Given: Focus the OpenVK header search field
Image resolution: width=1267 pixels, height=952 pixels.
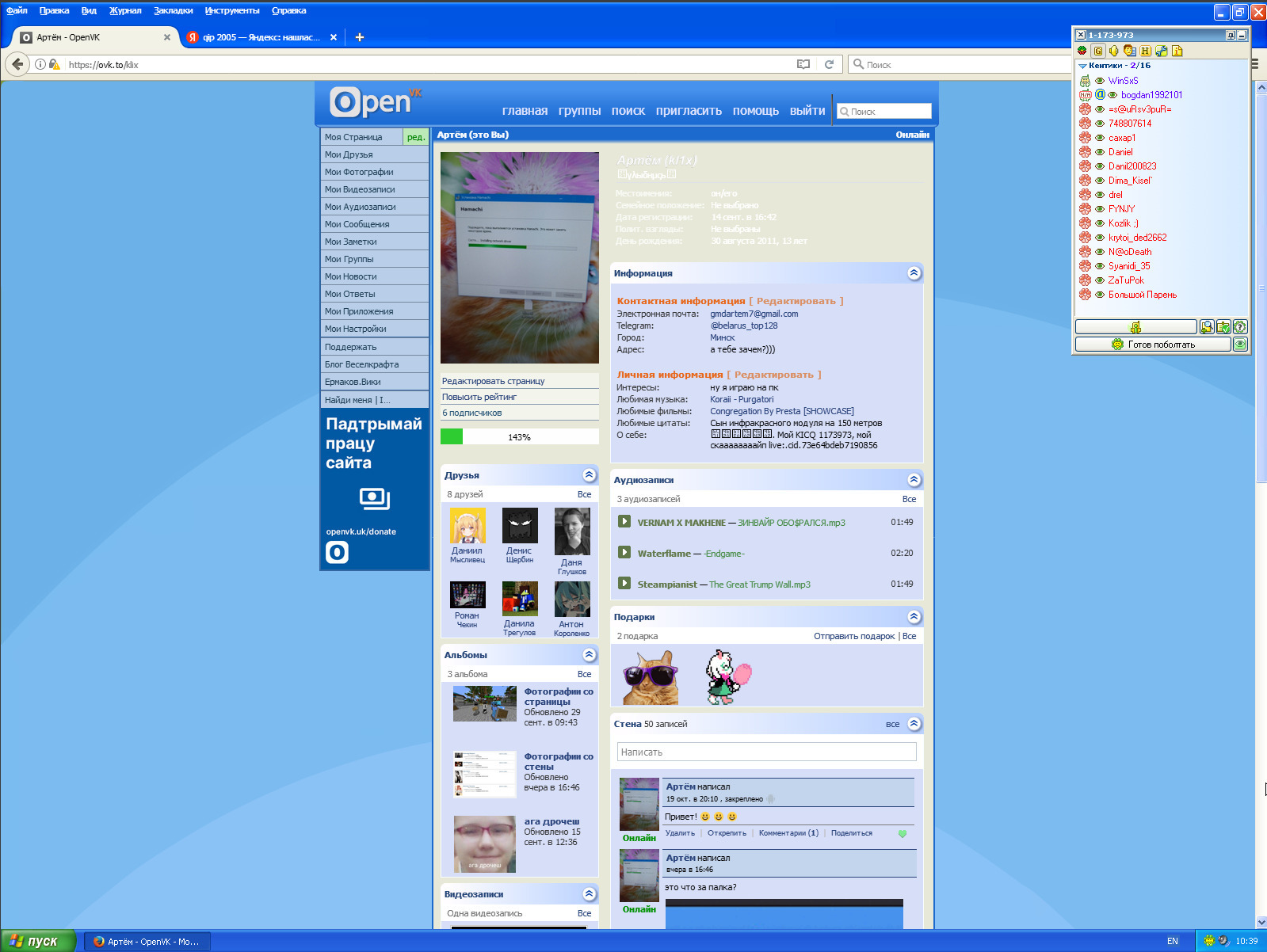Looking at the screenshot, I should point(884,112).
